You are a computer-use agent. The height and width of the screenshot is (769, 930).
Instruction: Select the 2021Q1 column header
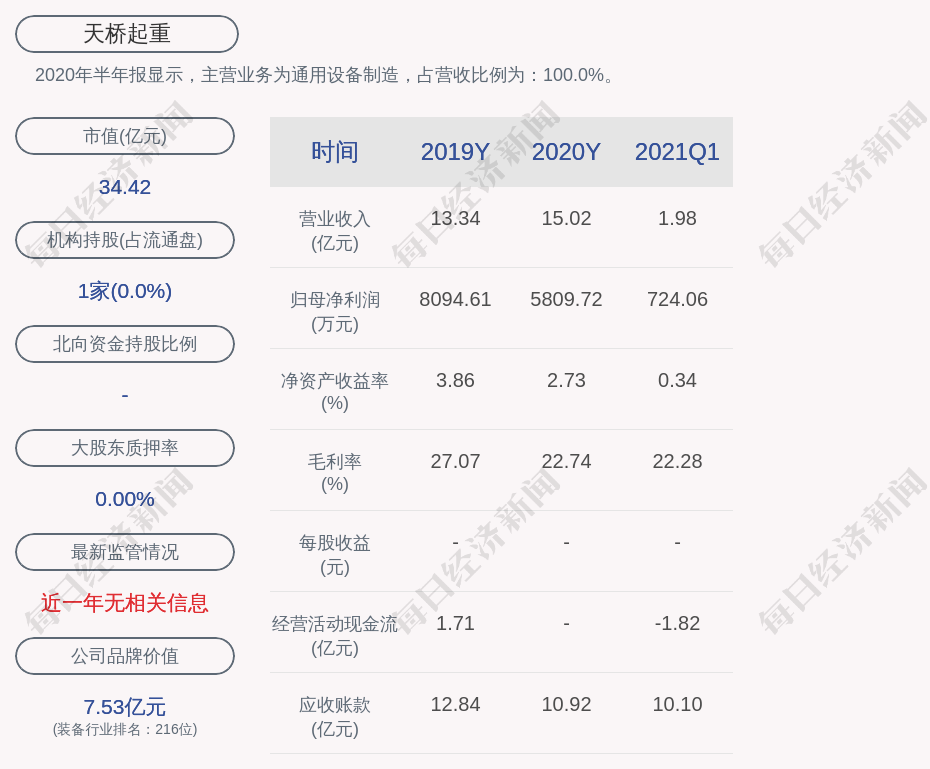tap(677, 152)
